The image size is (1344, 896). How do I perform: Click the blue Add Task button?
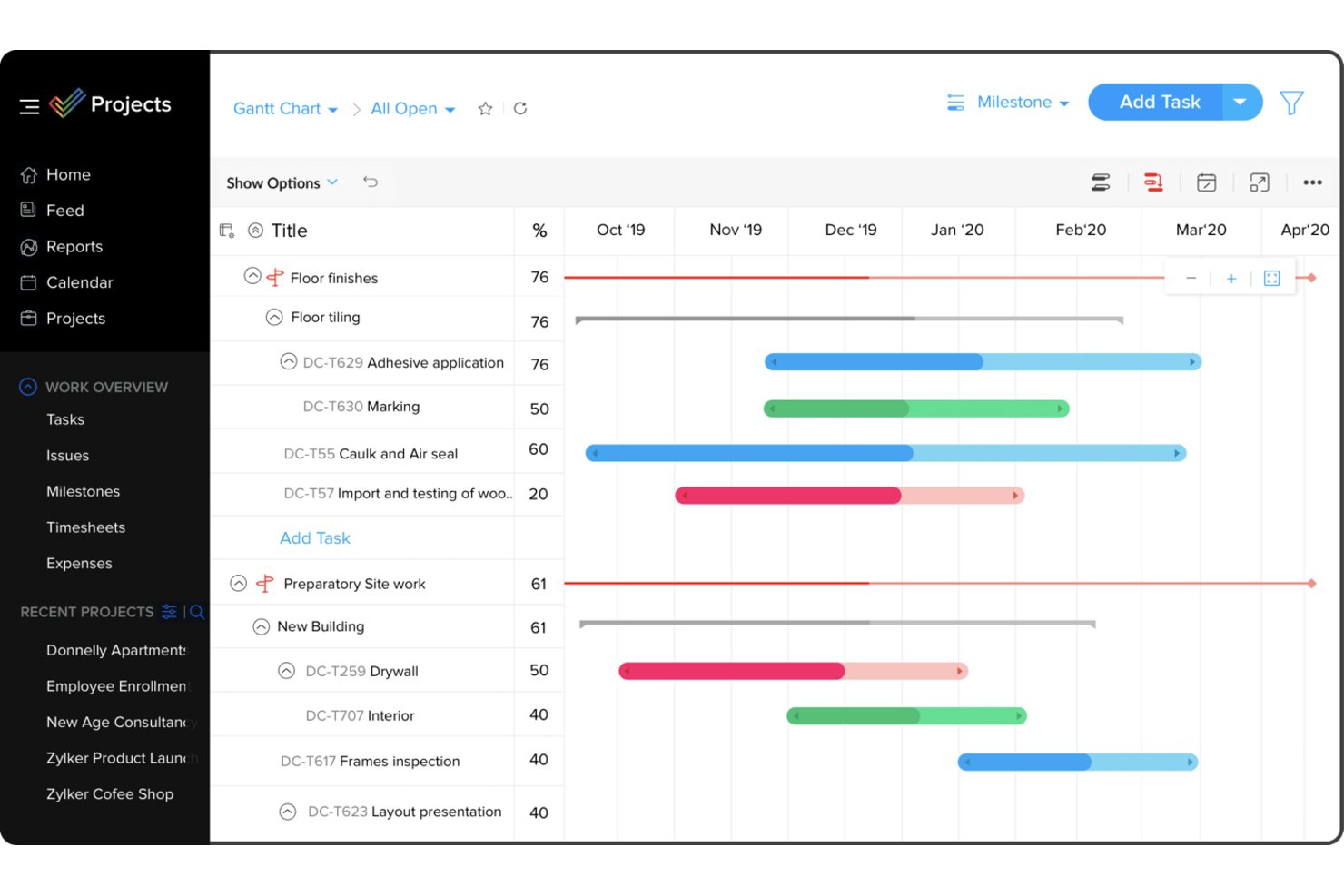coord(1155,102)
